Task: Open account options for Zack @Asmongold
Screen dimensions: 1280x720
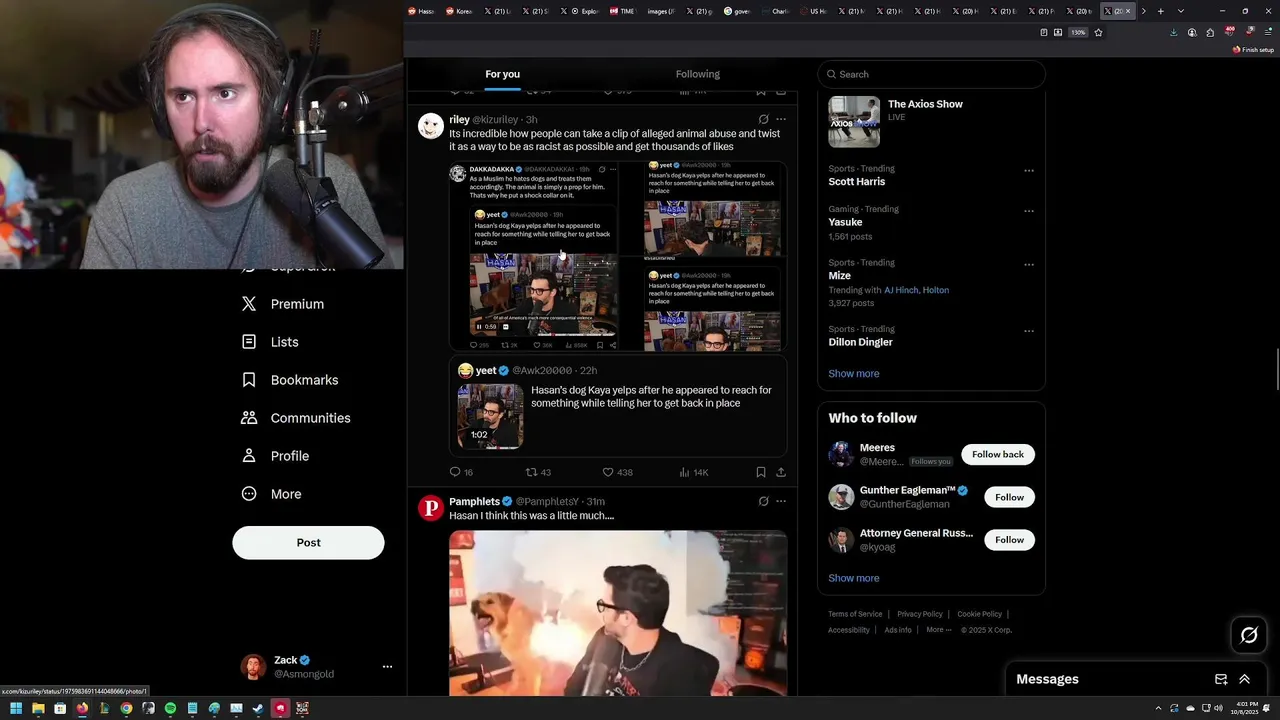Action: point(387,667)
